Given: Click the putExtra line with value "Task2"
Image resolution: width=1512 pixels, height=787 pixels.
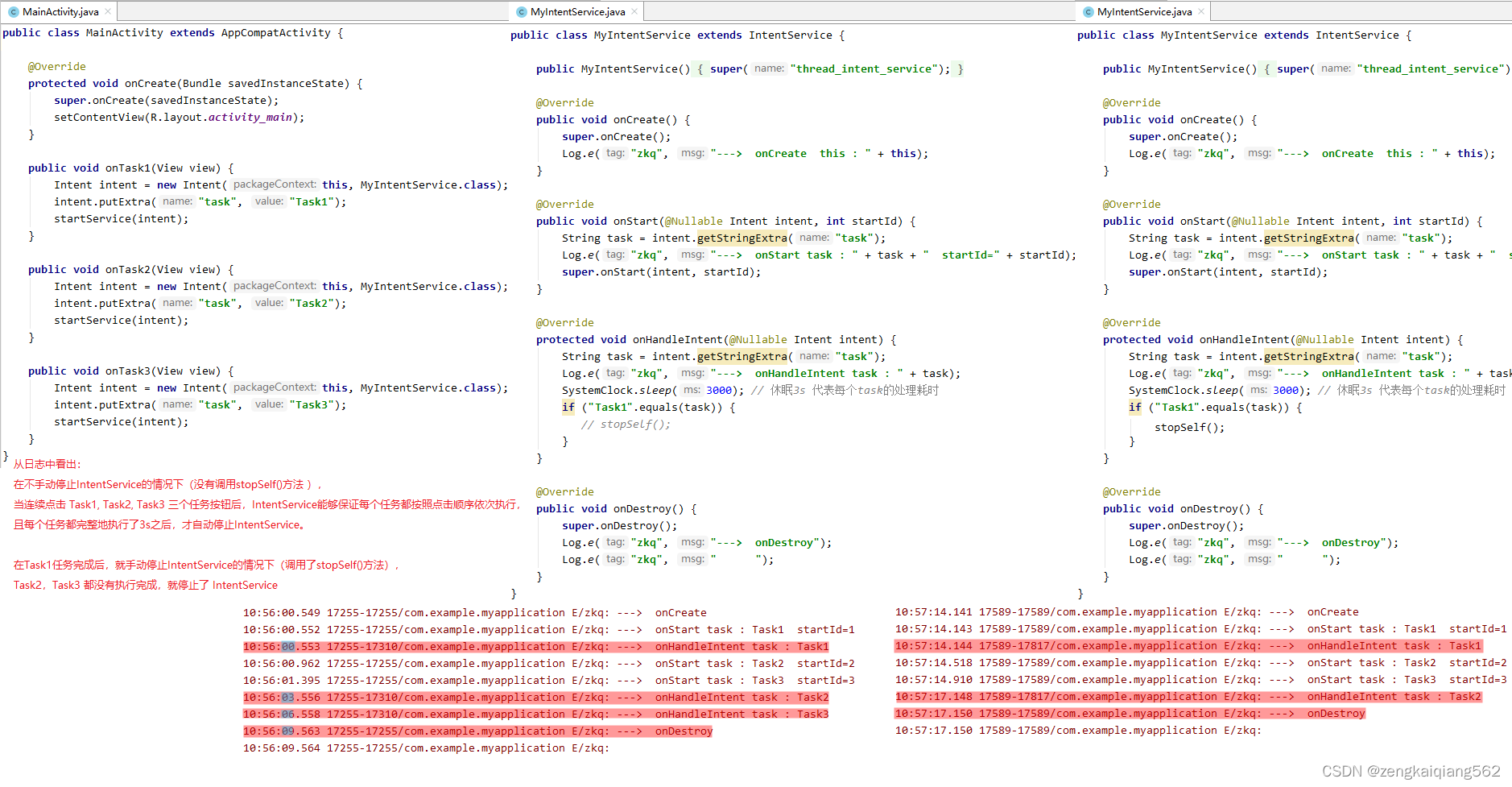Looking at the screenshot, I should pos(200,304).
